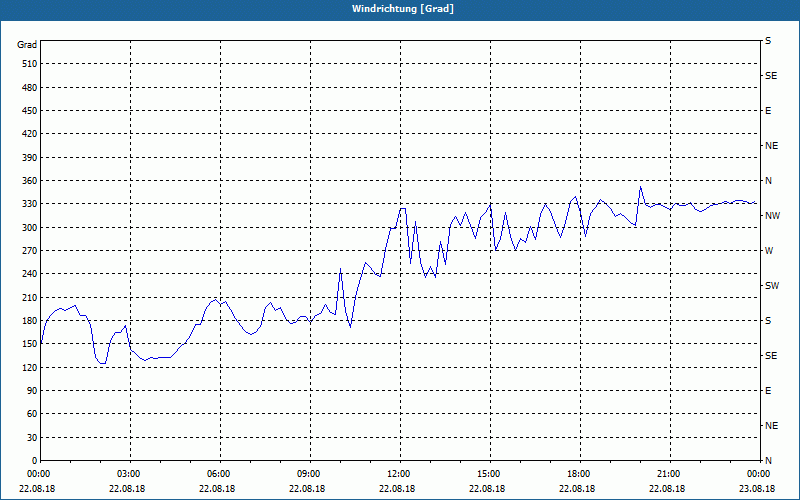Pick the 360 degree axis label
Screen dimensions: 800x500
point(30,181)
